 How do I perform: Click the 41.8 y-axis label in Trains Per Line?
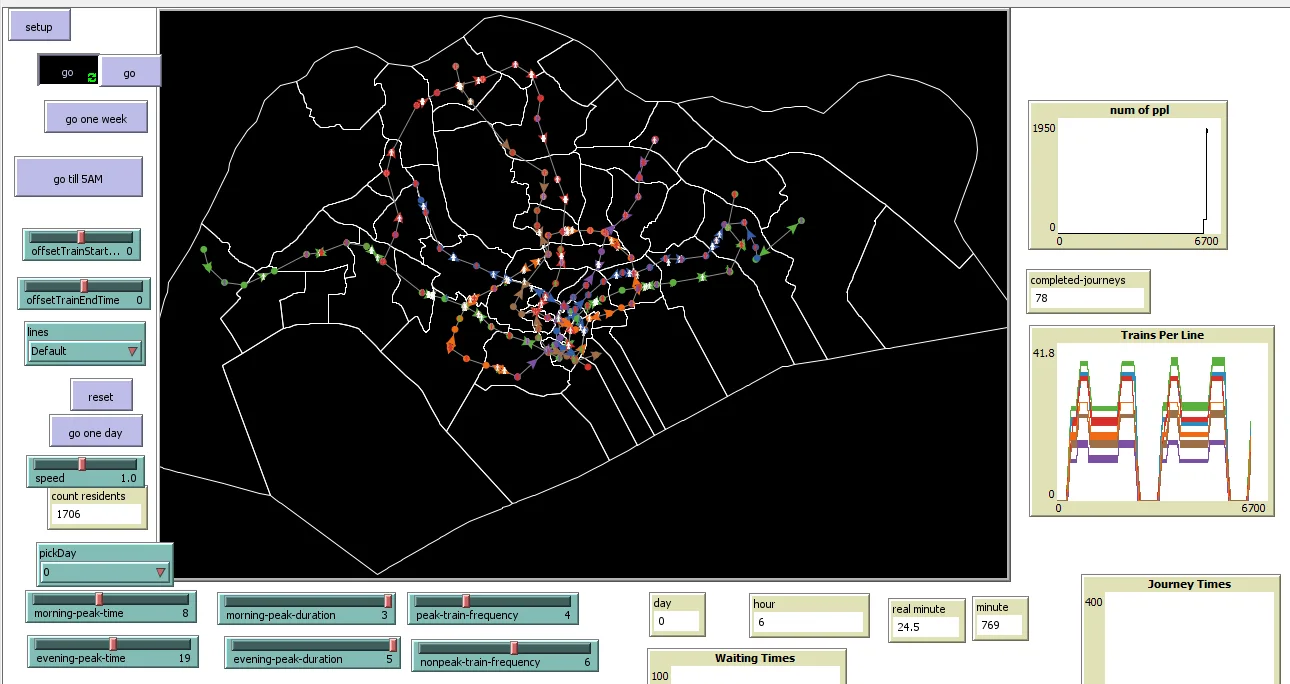[x=1045, y=353]
